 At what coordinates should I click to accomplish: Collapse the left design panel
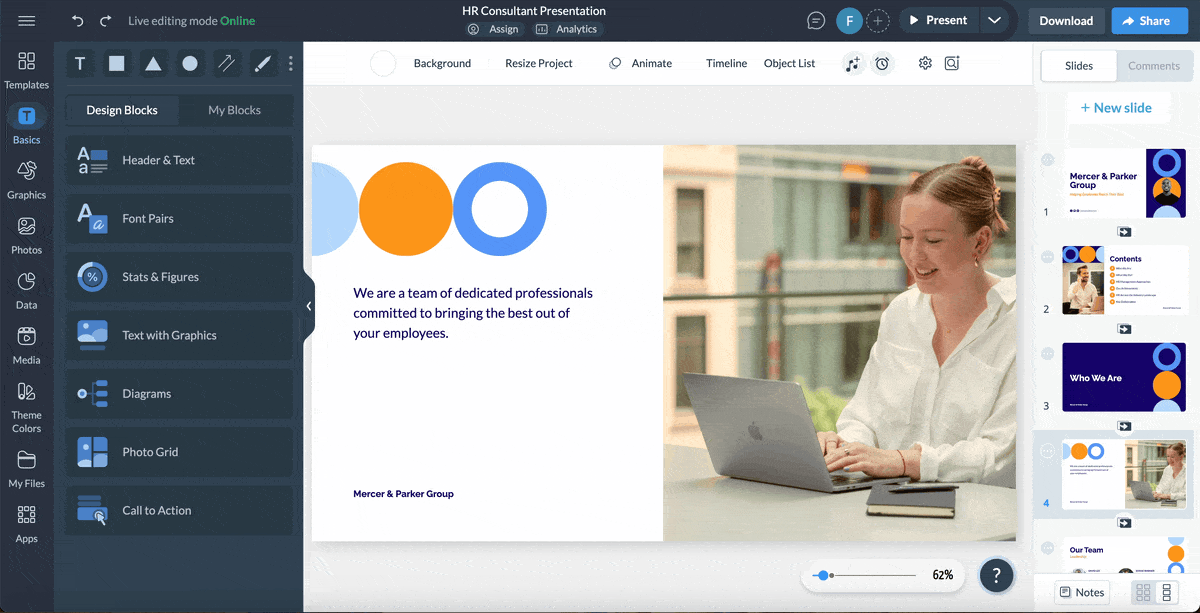(308, 305)
